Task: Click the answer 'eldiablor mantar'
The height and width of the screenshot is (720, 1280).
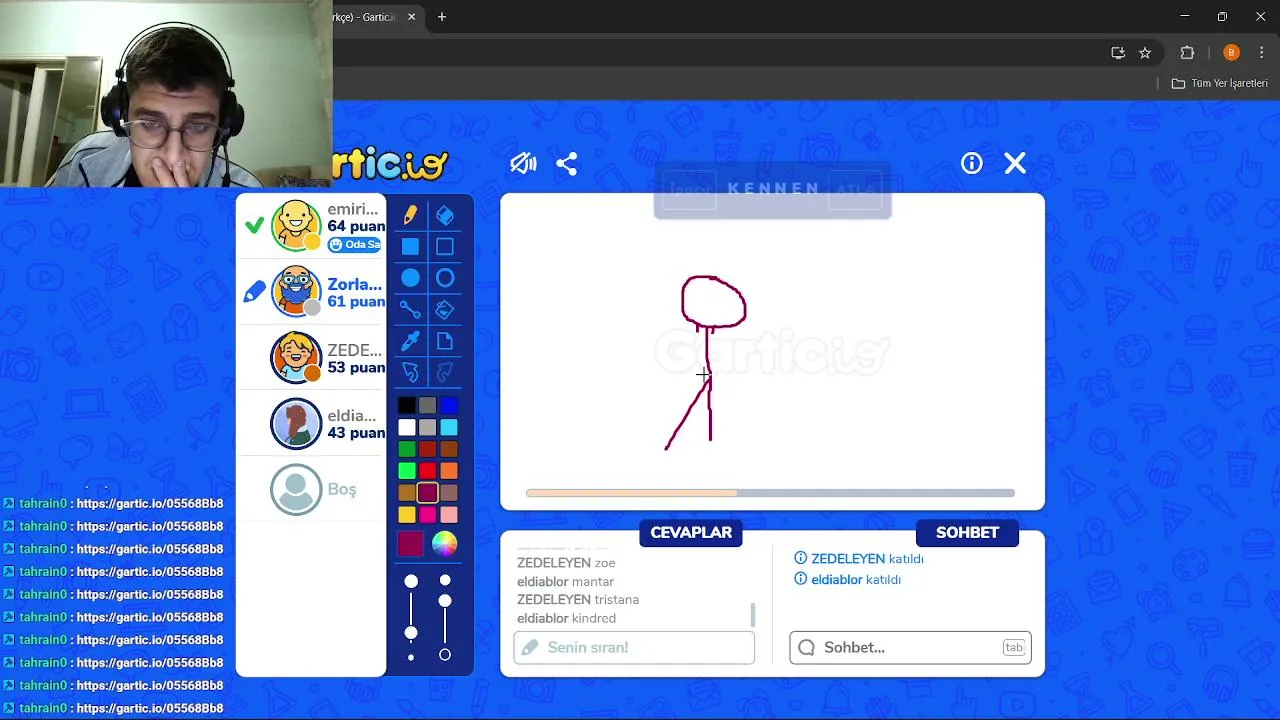Action: (x=565, y=582)
